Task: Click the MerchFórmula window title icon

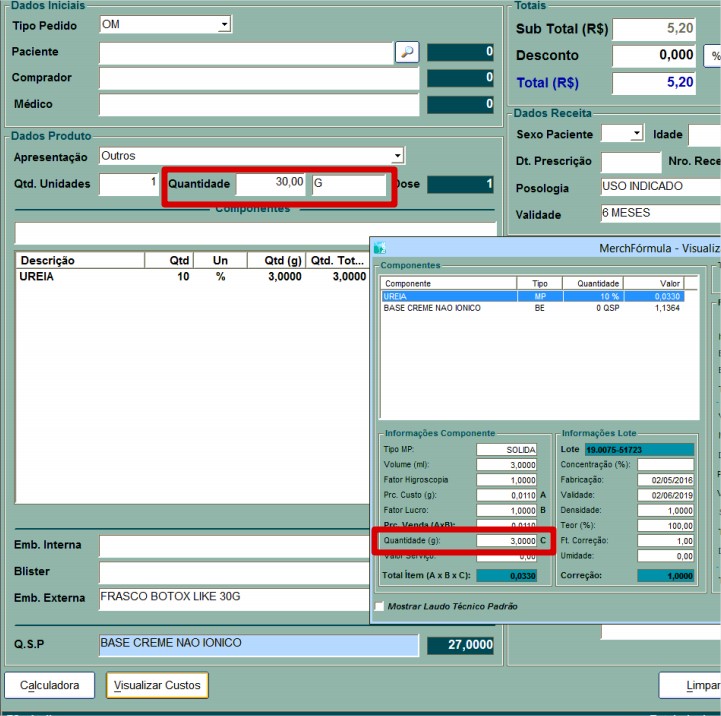Action: tap(380, 248)
